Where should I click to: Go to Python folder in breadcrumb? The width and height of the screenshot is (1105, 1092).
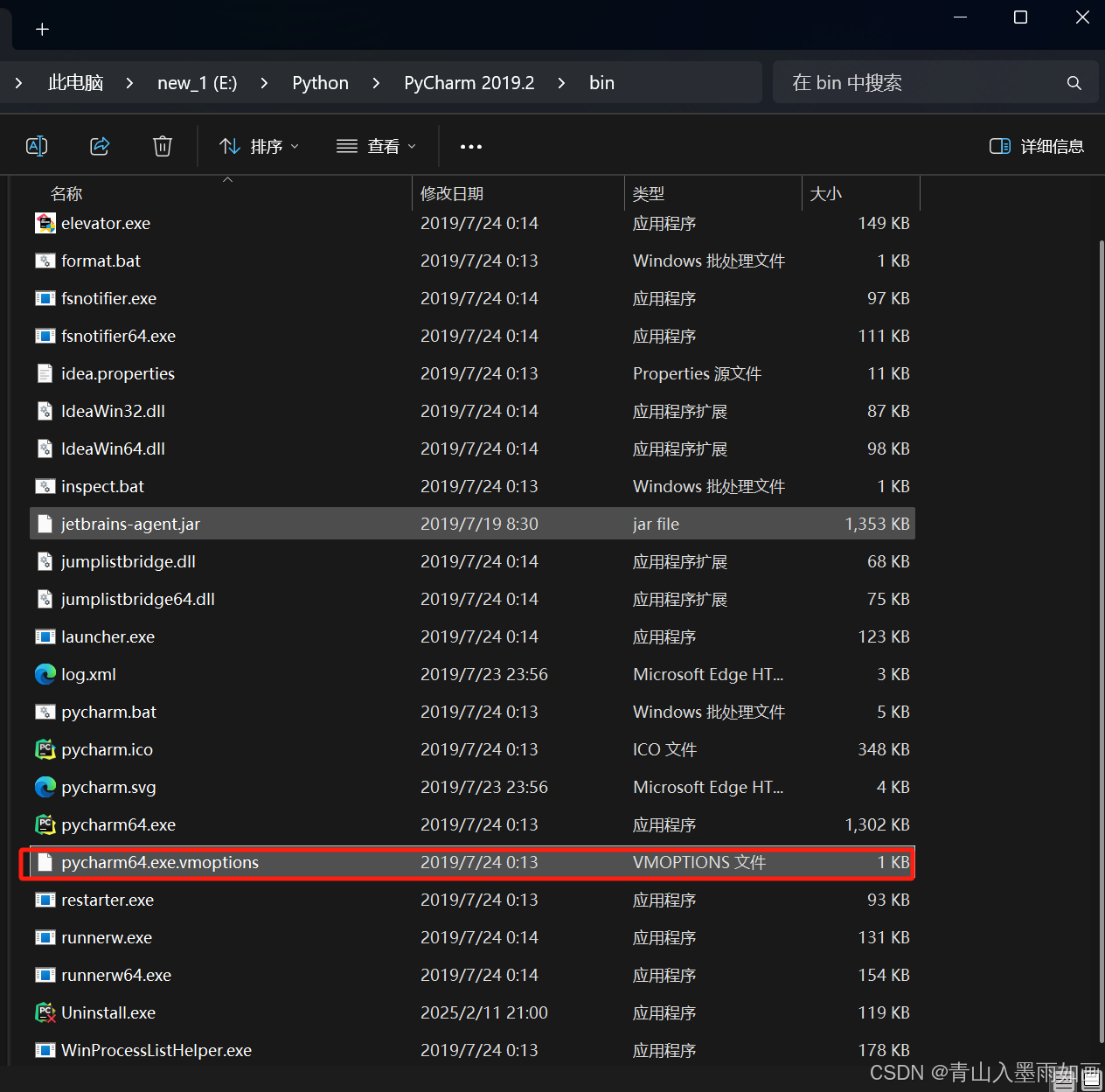[320, 83]
